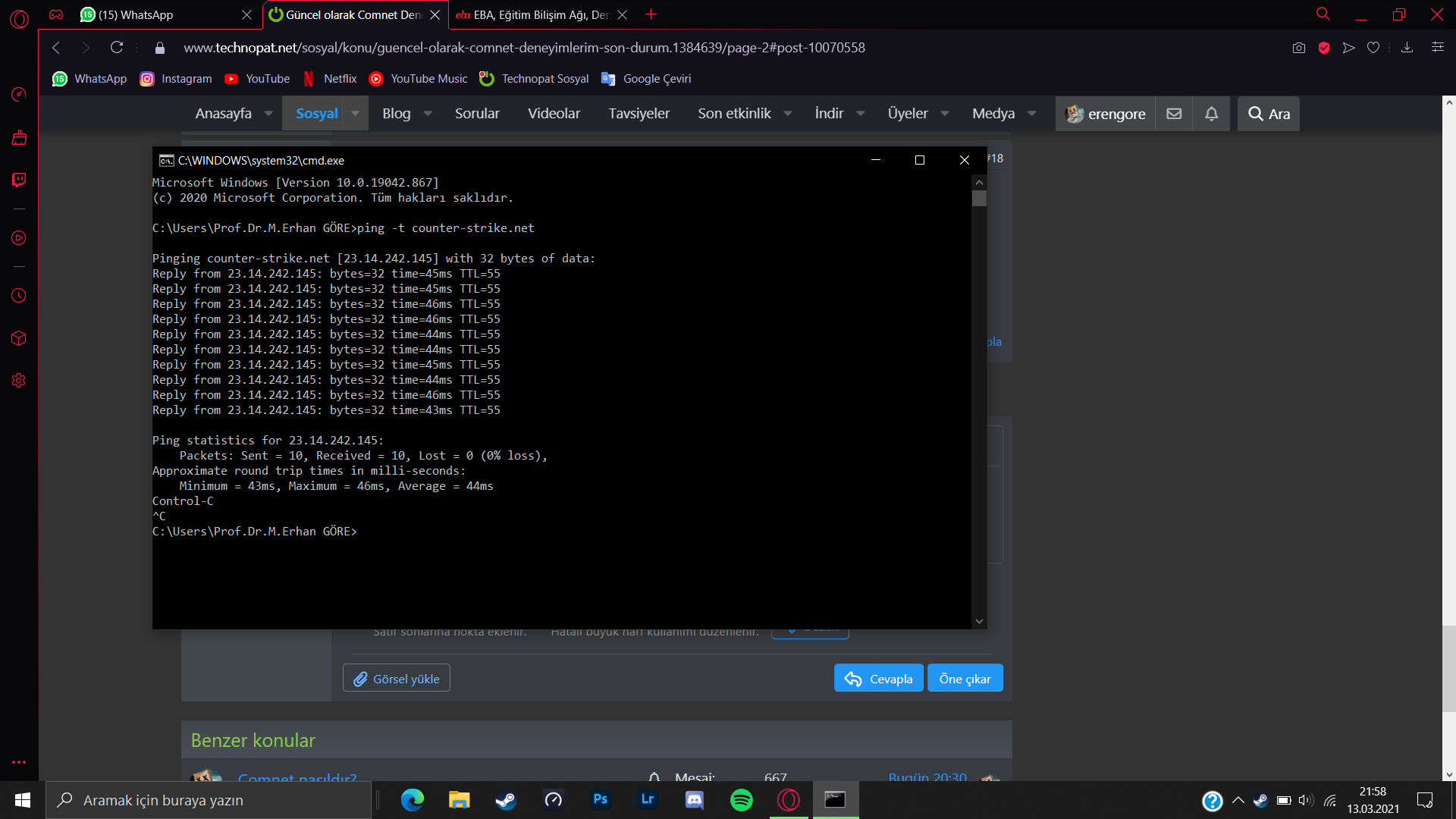Toggle Opera ad blocker shield icon
Image resolution: width=1456 pixels, height=819 pixels.
[x=1324, y=48]
